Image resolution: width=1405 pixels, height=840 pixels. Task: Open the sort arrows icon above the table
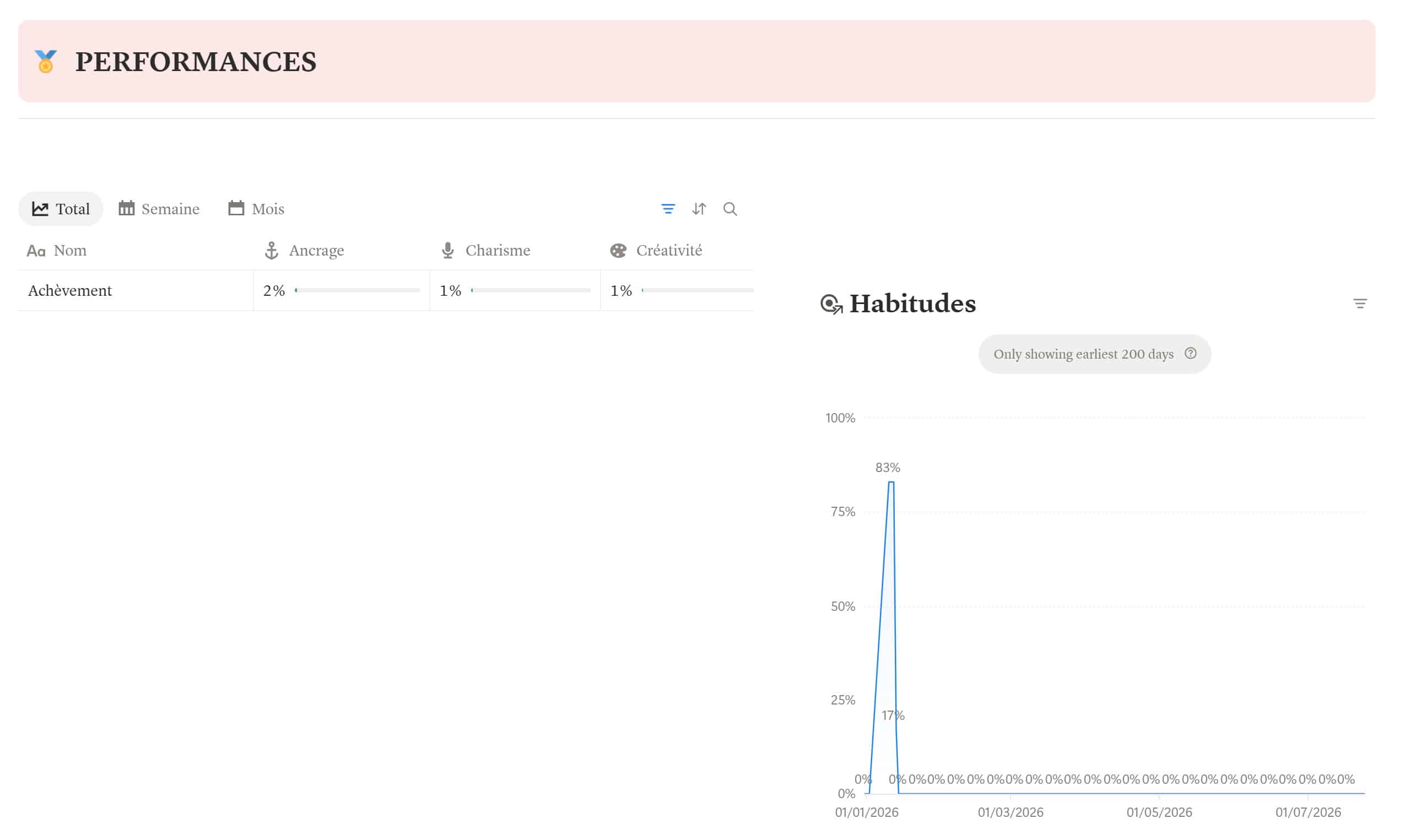pyautogui.click(x=699, y=209)
